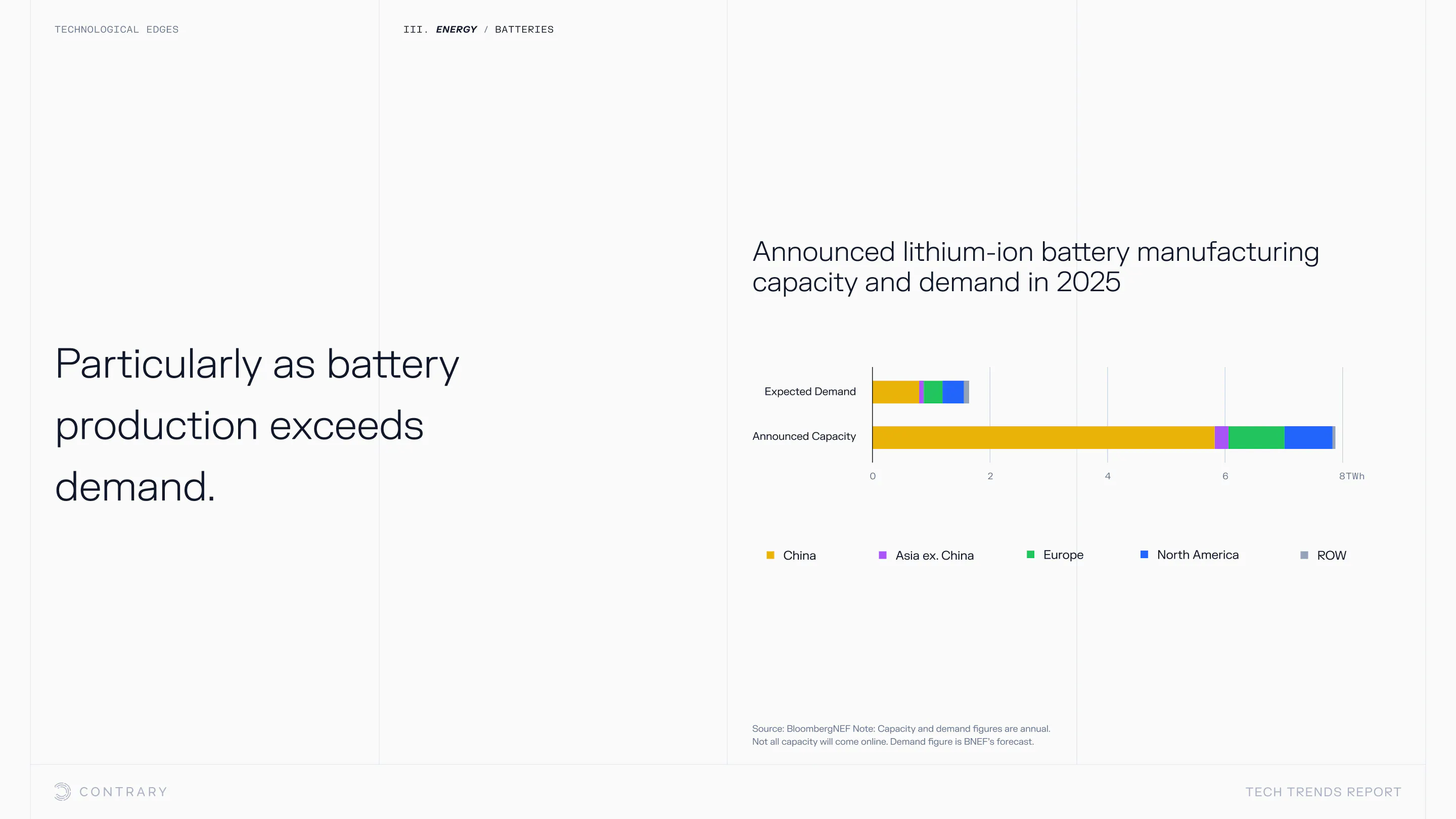Click the ENERGY section breadcrumb
Viewport: 1456px width, 819px height.
[456, 29]
